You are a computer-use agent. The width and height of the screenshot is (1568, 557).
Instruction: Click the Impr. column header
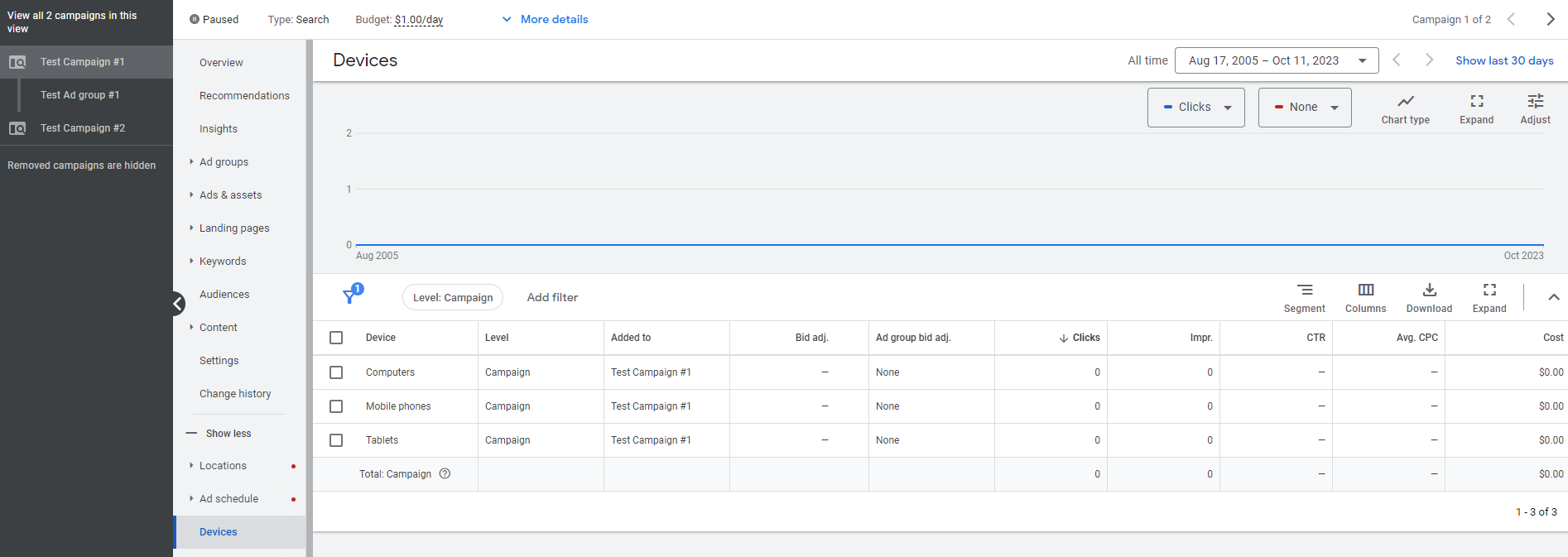[x=1201, y=338]
